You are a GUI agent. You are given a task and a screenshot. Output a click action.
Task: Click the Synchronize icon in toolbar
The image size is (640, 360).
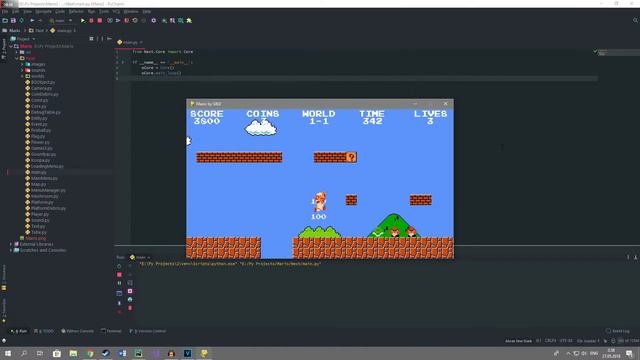[x=22, y=20]
